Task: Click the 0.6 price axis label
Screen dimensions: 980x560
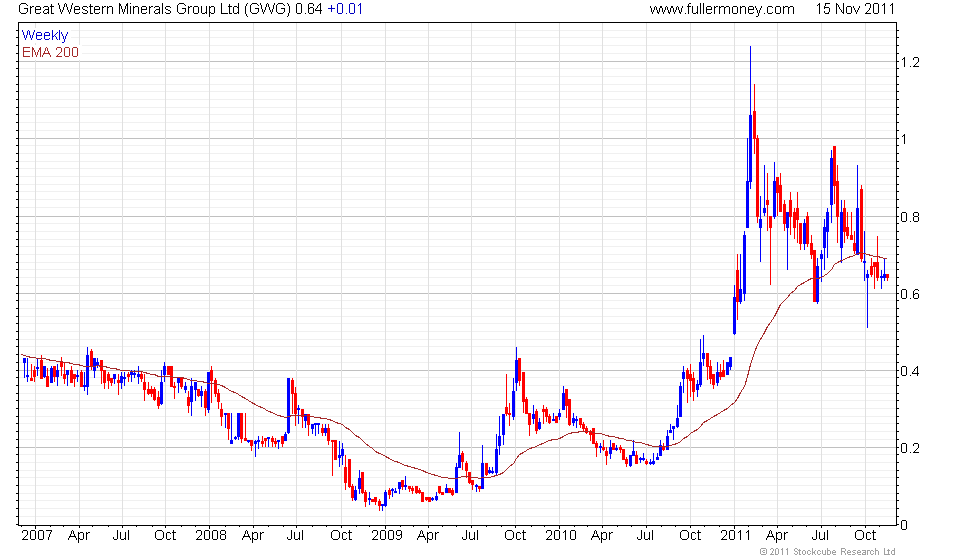Action: tap(910, 294)
